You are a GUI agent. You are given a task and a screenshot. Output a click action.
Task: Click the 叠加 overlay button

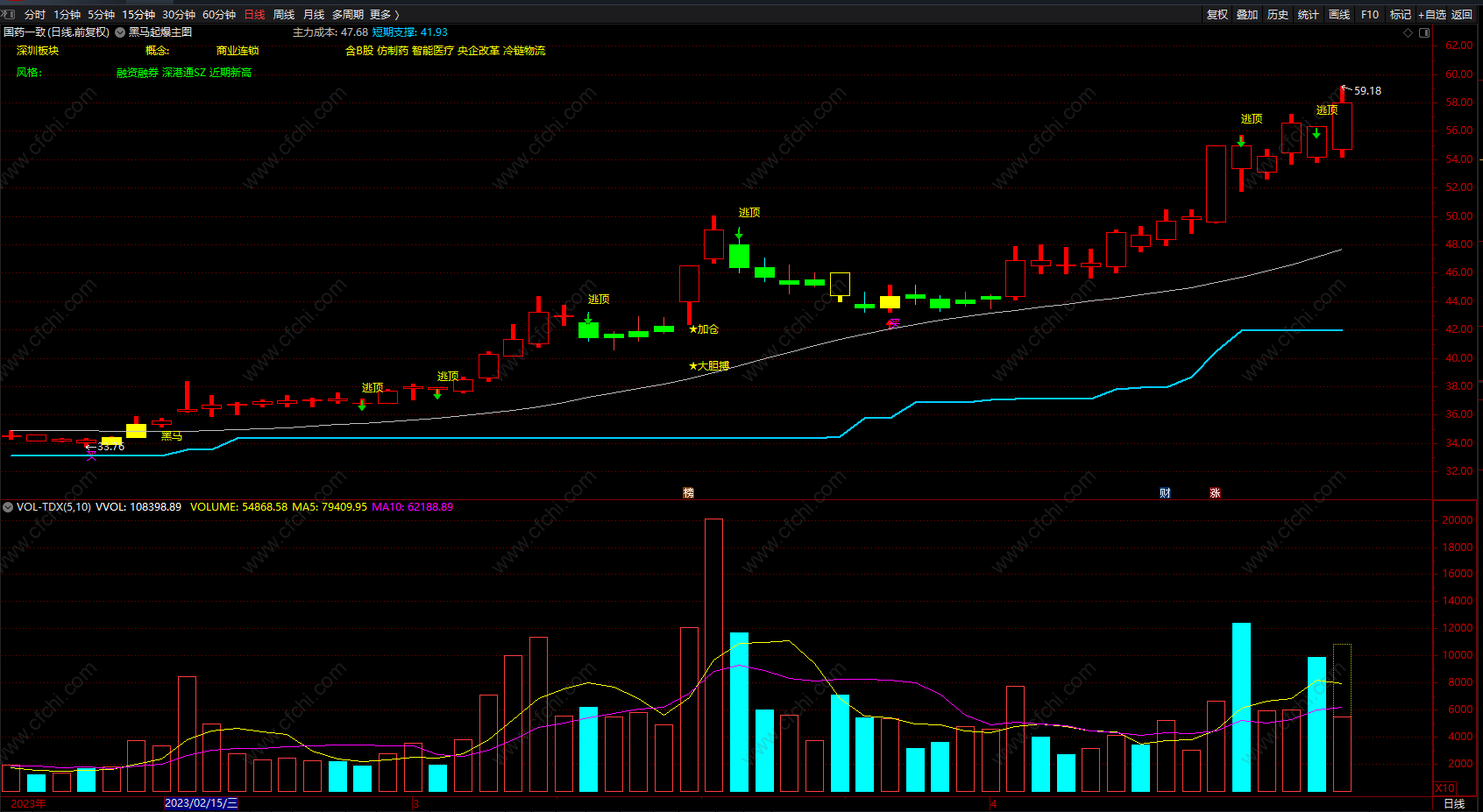1247,14
